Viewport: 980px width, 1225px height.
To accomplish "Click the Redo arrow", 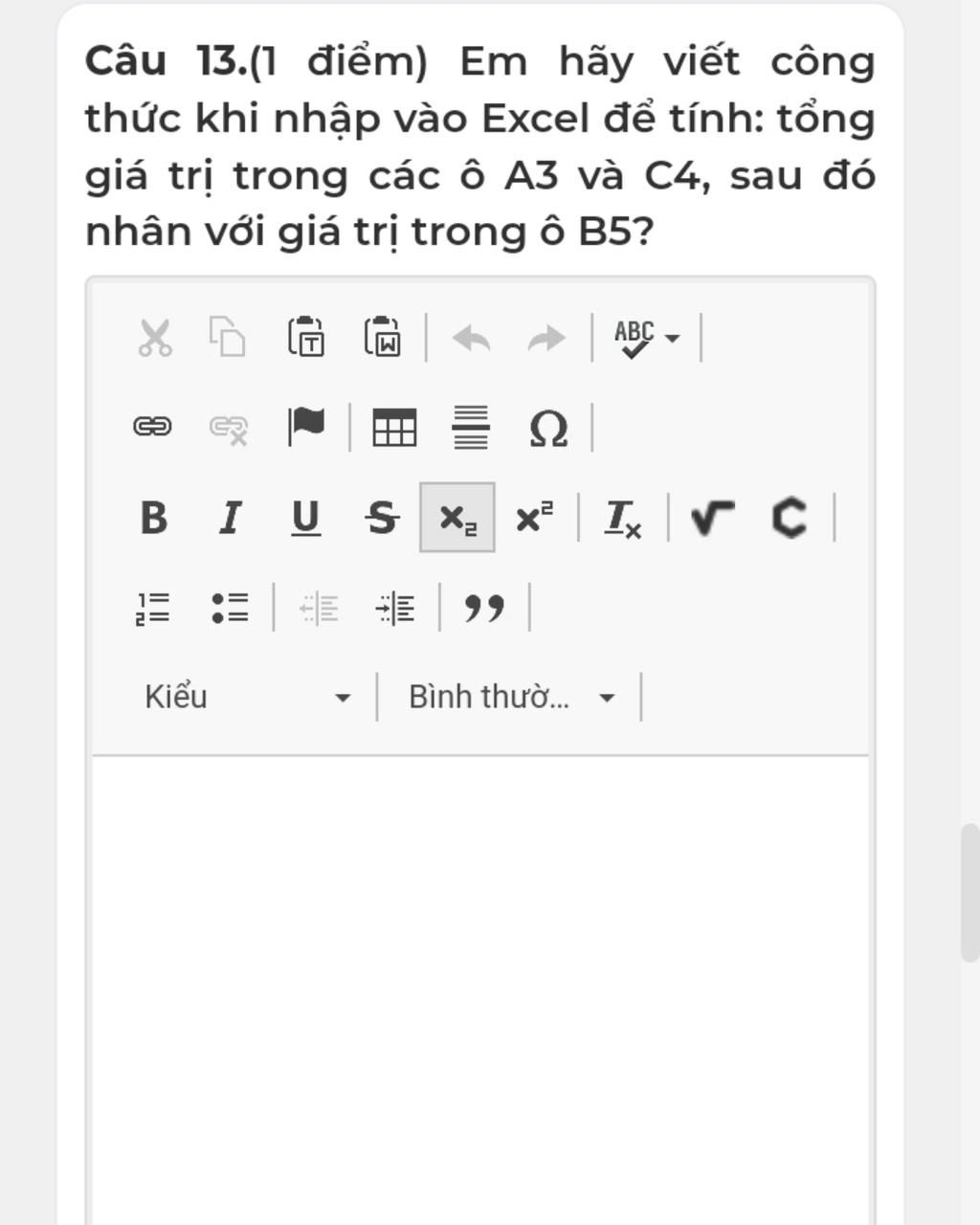I will tap(546, 338).
